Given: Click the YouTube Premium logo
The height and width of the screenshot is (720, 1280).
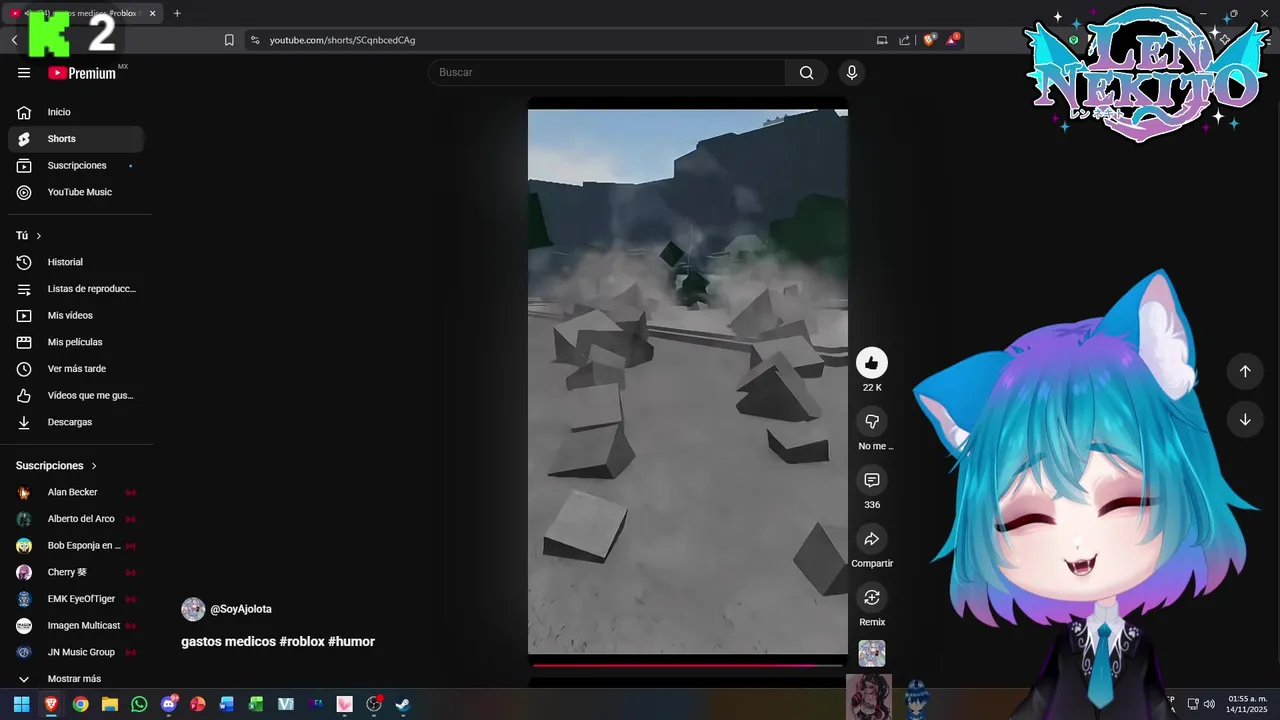Looking at the screenshot, I should click(x=82, y=73).
